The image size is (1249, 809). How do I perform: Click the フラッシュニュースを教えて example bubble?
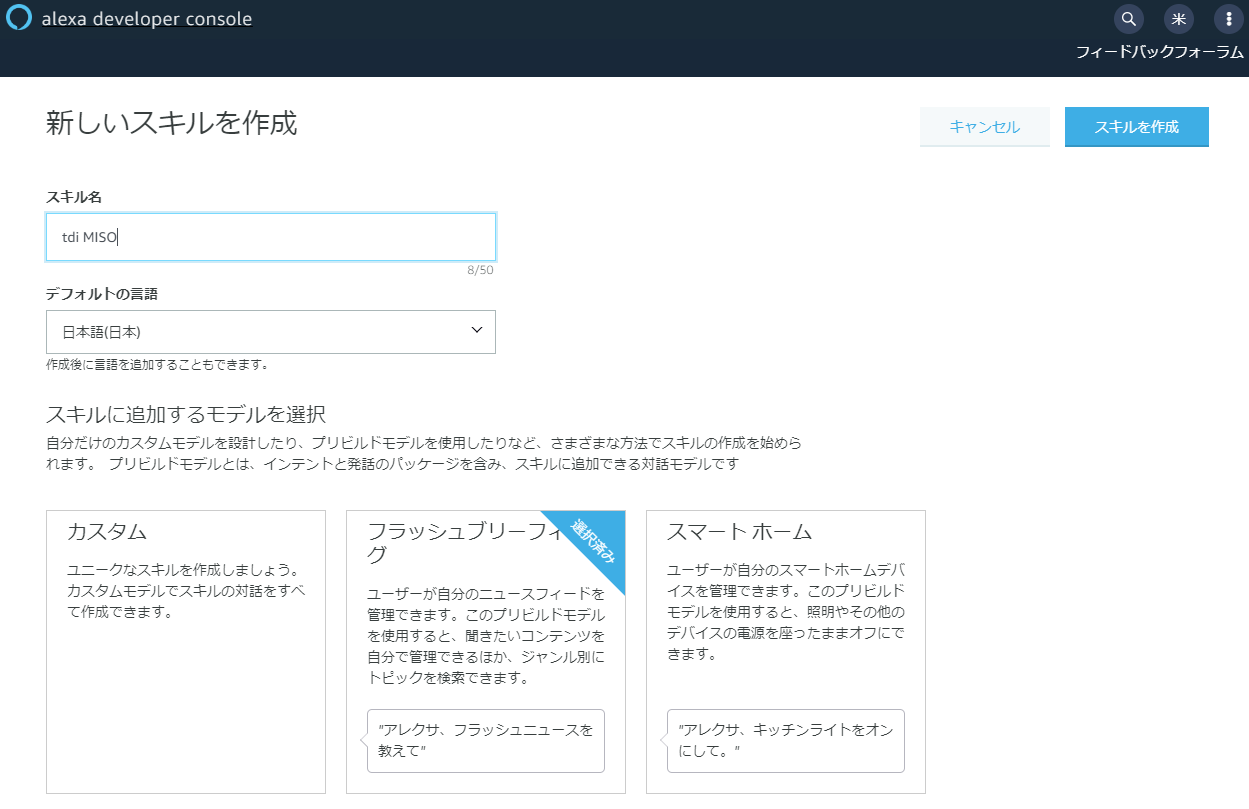click(x=486, y=740)
